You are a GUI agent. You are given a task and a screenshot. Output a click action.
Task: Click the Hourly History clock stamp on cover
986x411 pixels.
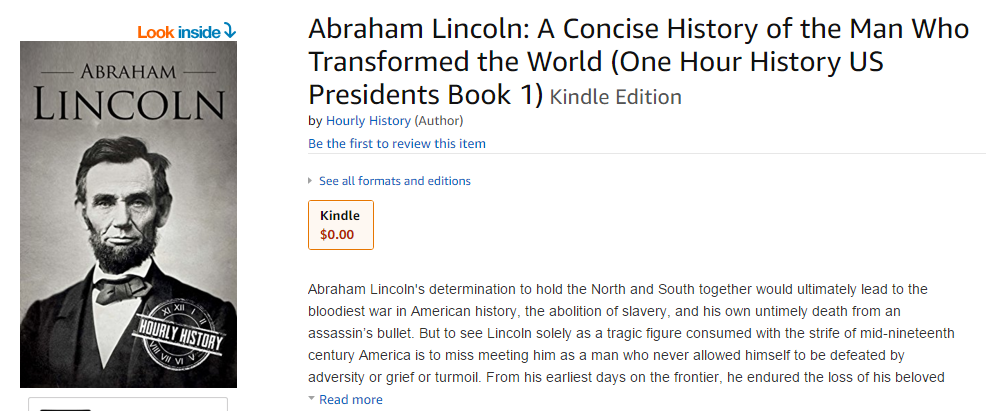pyautogui.click(x=181, y=332)
